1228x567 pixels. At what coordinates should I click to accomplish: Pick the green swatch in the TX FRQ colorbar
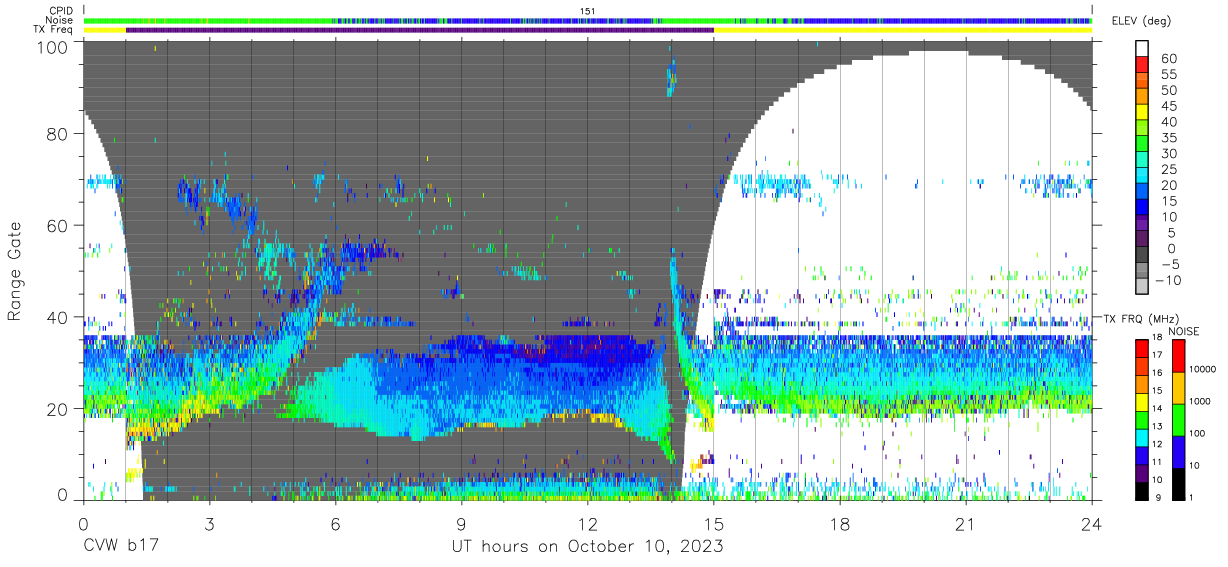coord(1142,420)
